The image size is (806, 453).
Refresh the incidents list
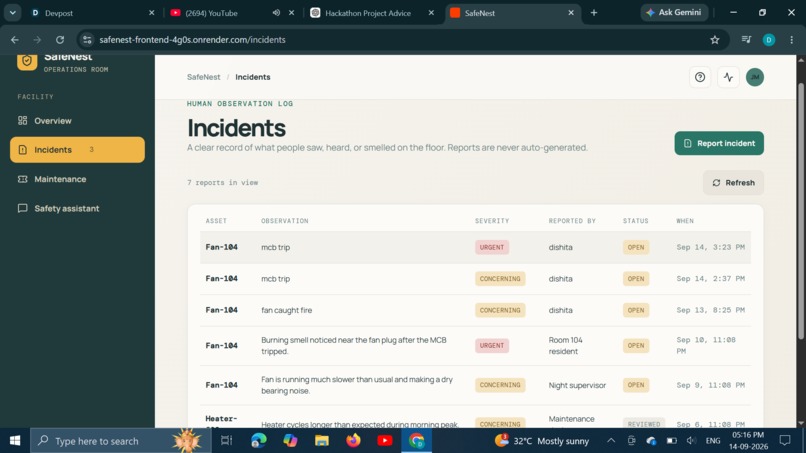[x=733, y=183]
